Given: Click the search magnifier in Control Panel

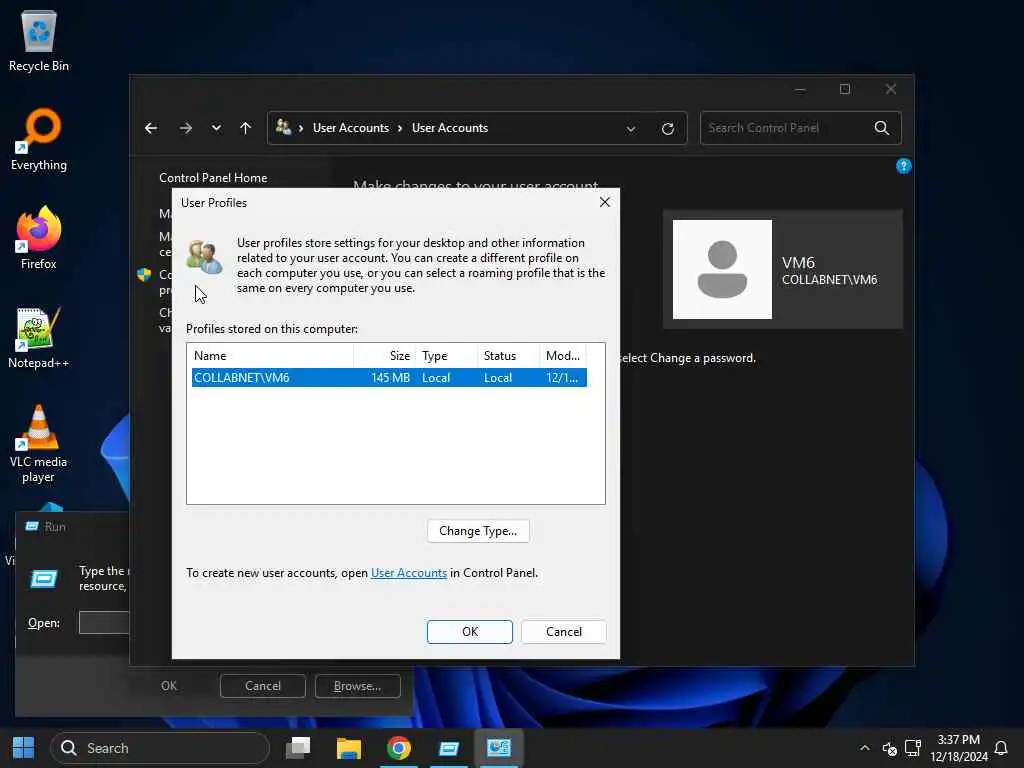Looking at the screenshot, I should point(882,128).
